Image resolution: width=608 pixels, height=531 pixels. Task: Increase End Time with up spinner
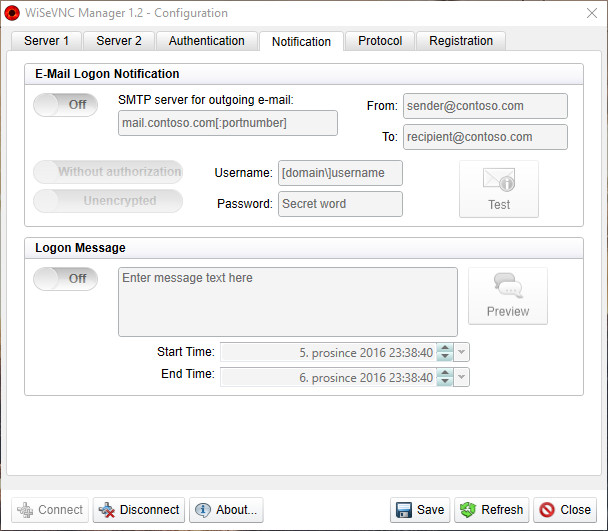coord(445,373)
